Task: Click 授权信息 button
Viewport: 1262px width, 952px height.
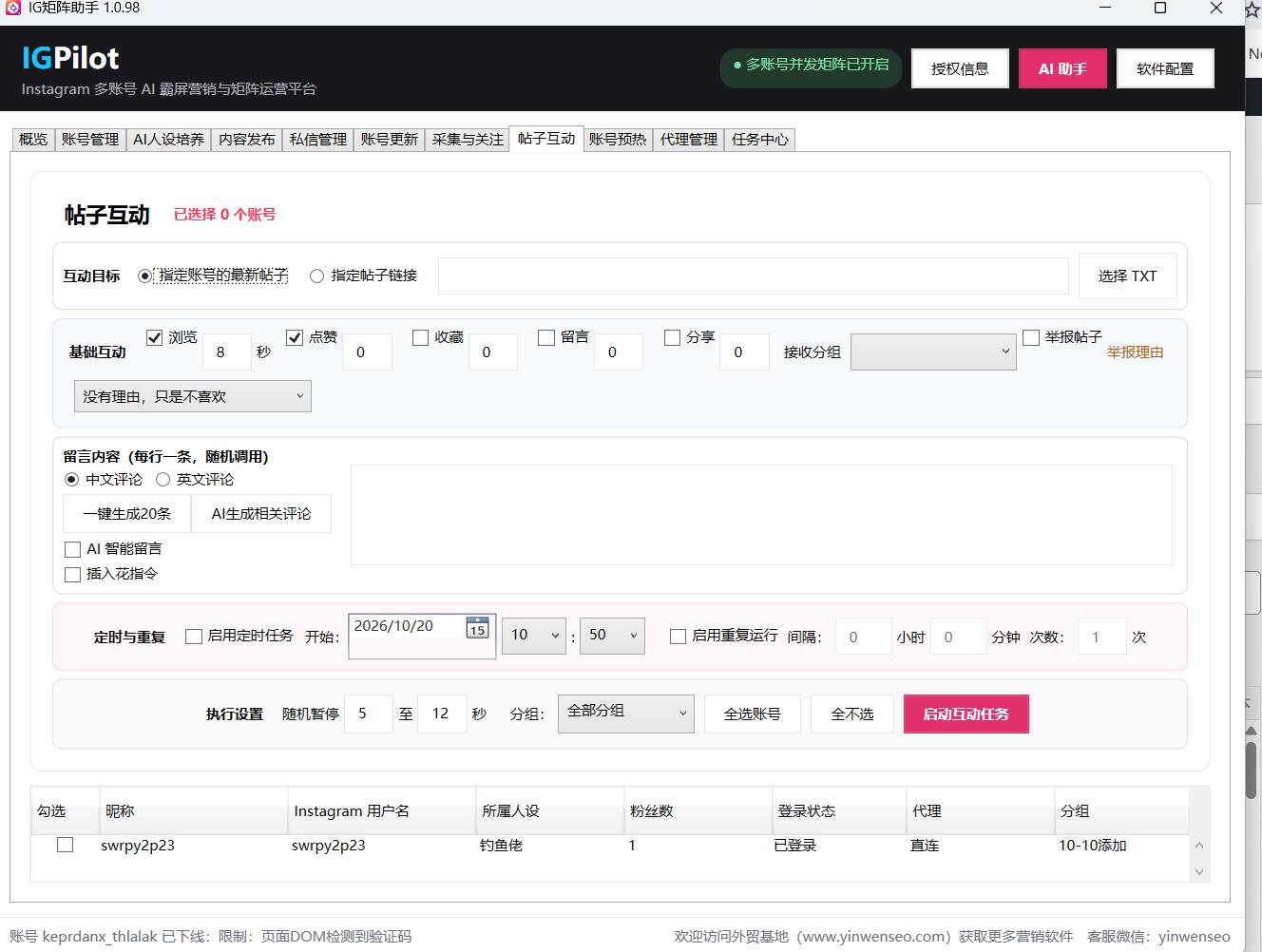Action: (960, 68)
